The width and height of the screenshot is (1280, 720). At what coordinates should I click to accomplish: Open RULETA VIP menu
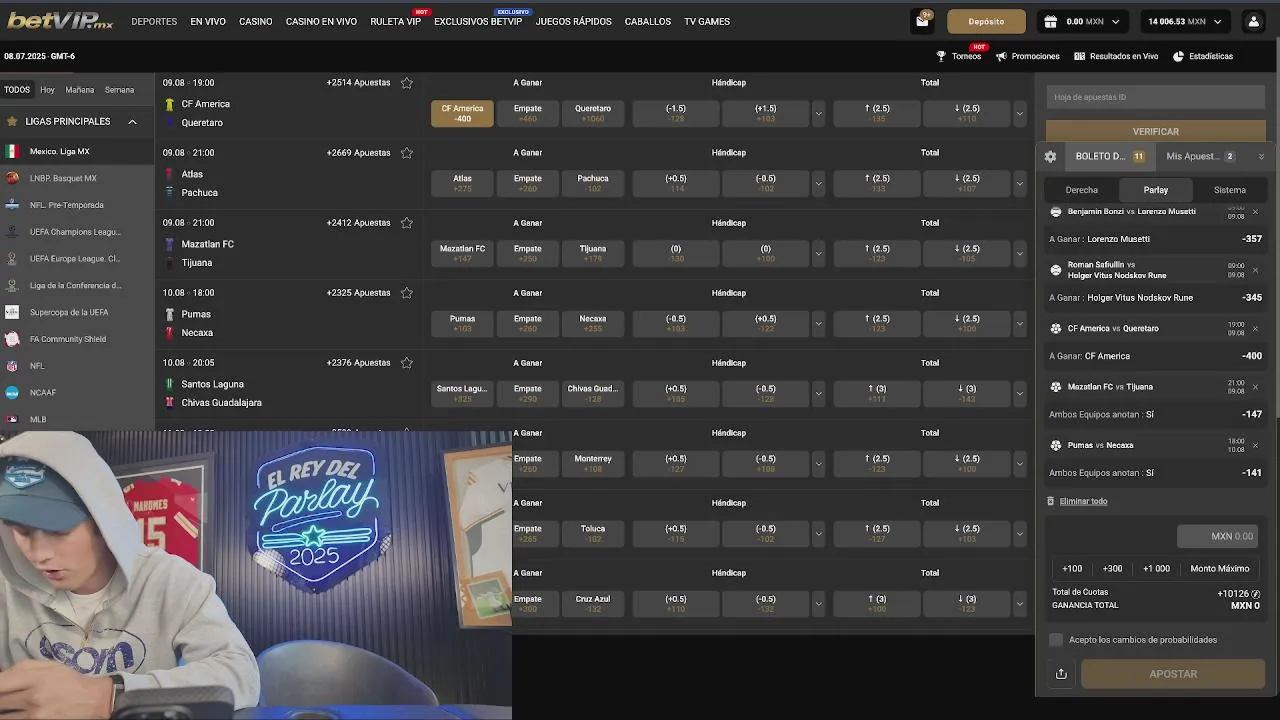click(396, 21)
